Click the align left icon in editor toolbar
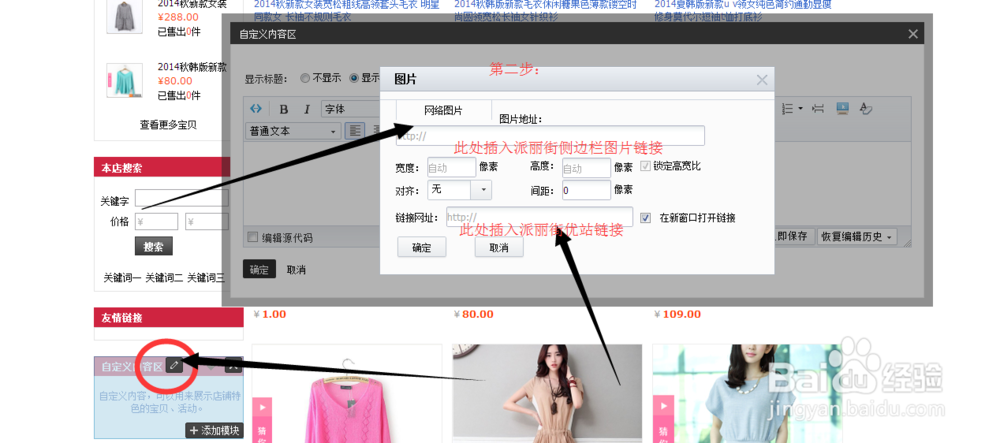The image size is (1000, 443). coord(355,131)
